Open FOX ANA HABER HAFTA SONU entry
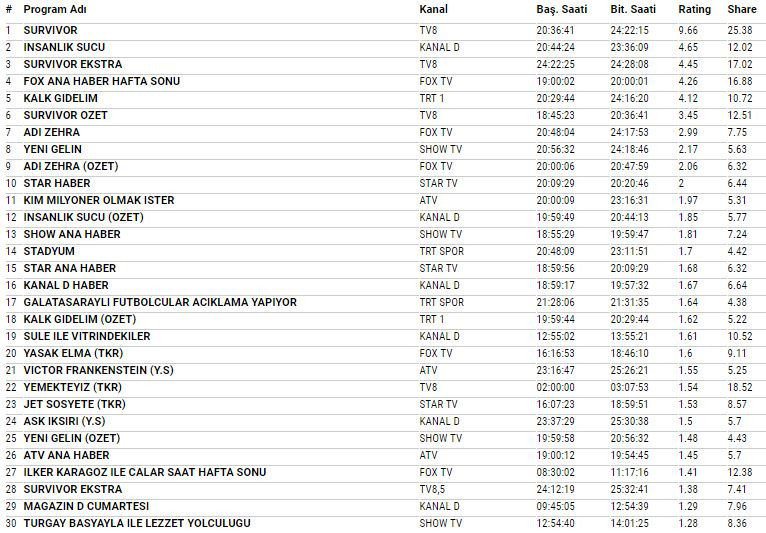This screenshot has height=533, width=766. pos(101,81)
